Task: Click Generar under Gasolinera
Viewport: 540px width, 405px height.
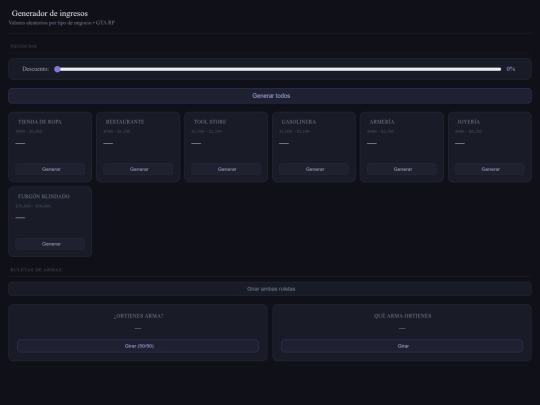Action: pos(314,169)
